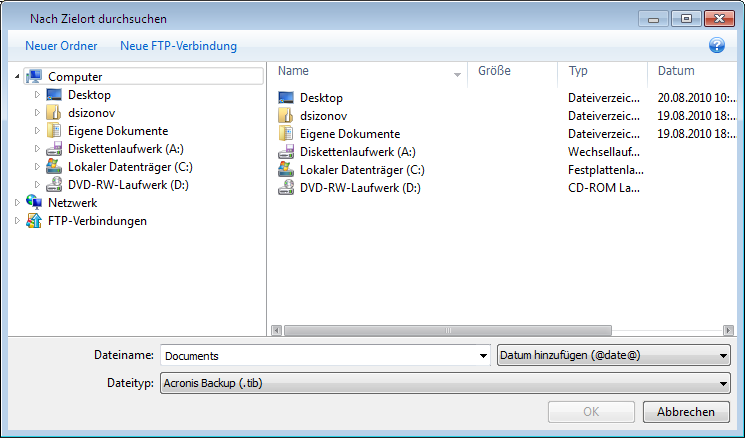Click the Neuer Ordner link
This screenshot has width=745, height=438.
(61, 46)
